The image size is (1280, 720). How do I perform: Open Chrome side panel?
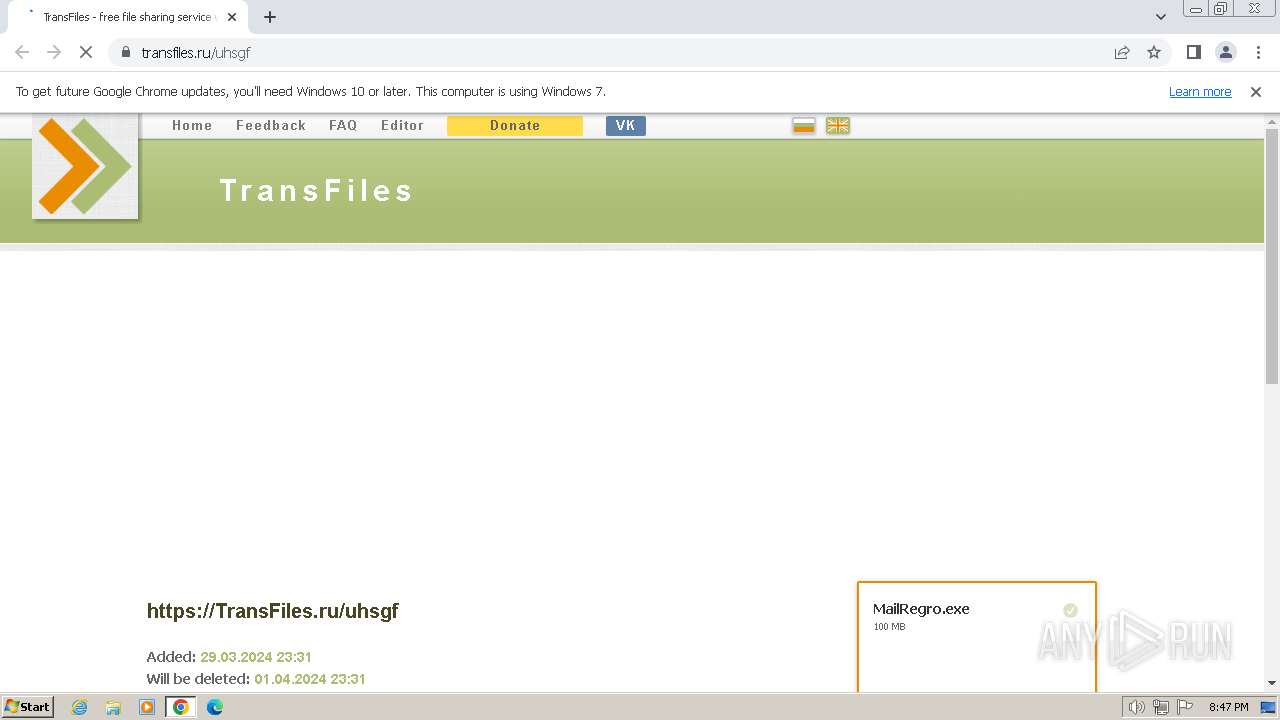(x=1193, y=52)
